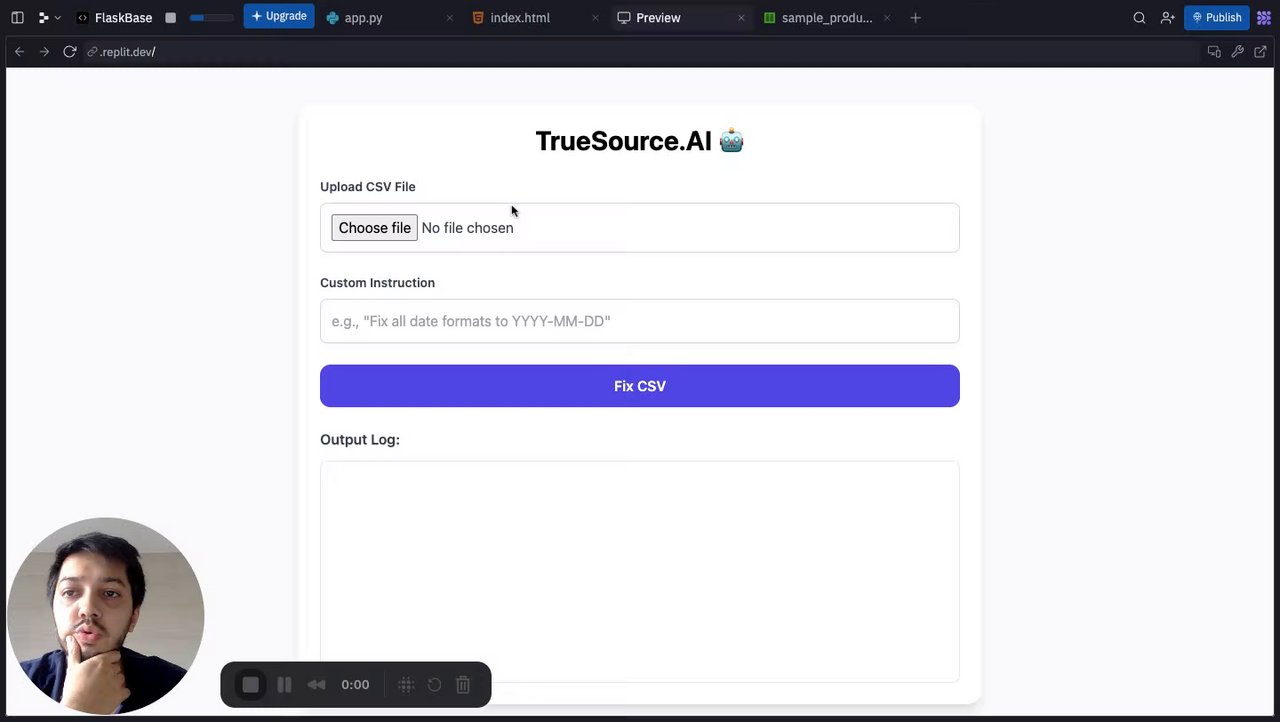Reload the preview page
Viewport: 1280px width, 722px height.
pyautogui.click(x=70, y=52)
